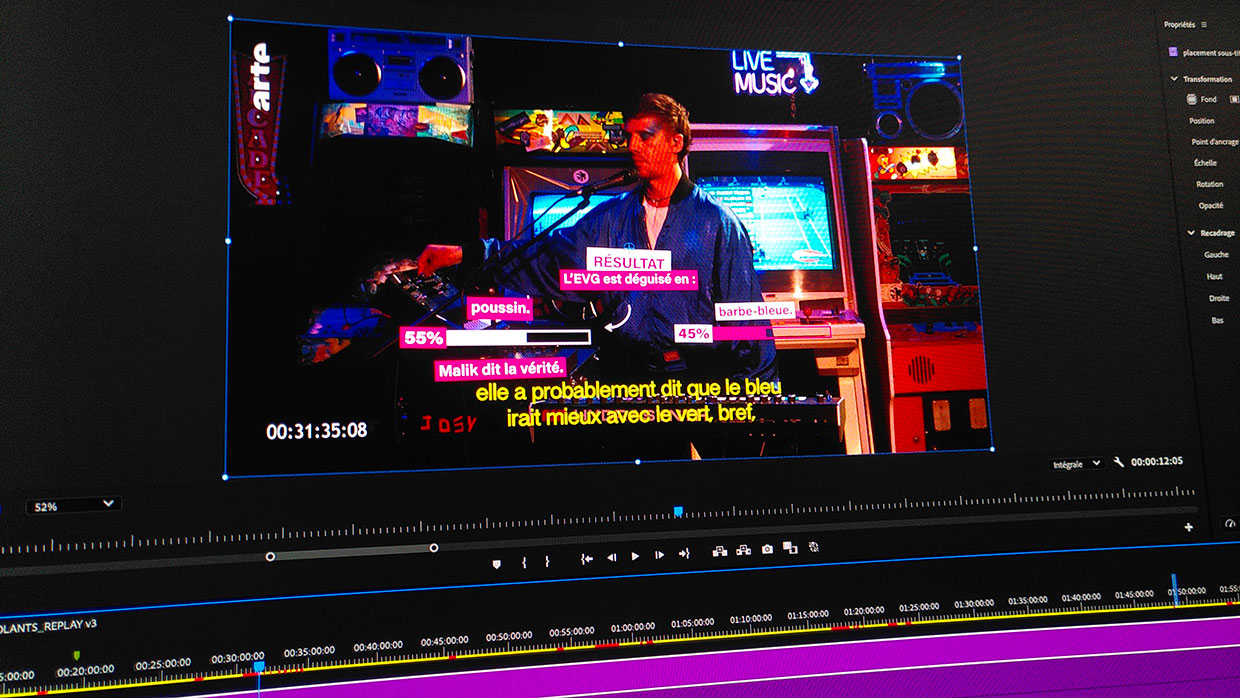Viewport: 1240px width, 698px height.
Task: Click the Lift button icon
Action: [719, 551]
